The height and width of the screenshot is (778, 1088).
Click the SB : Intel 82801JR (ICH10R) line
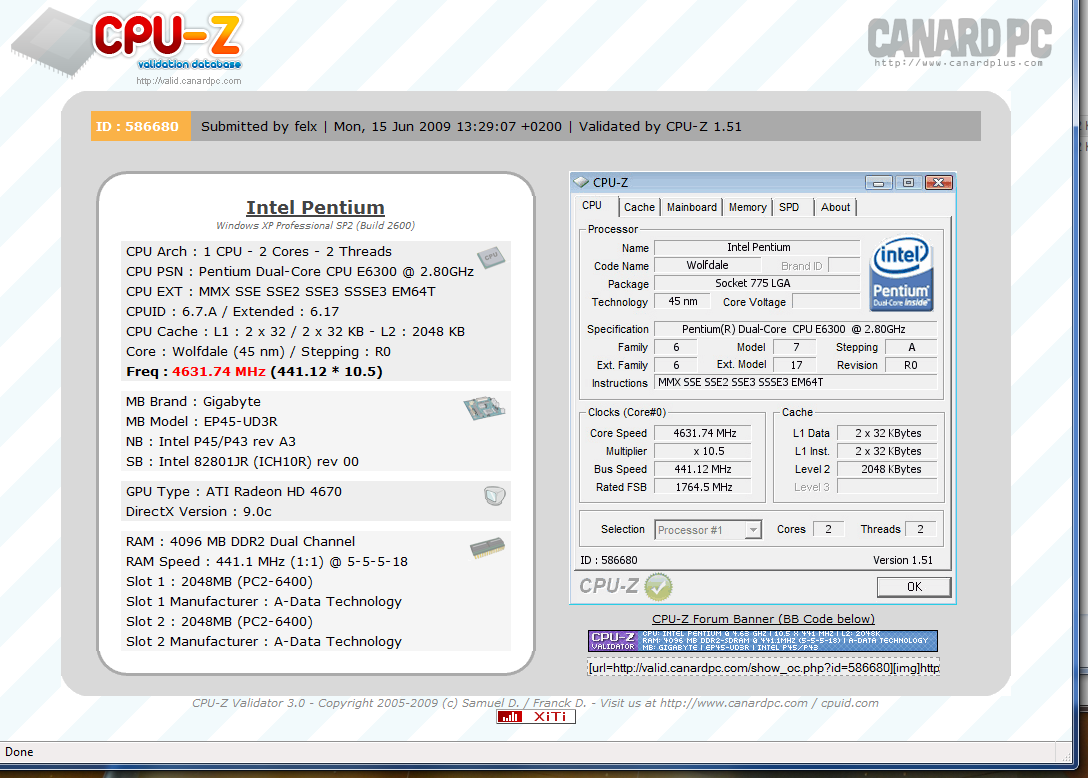tap(242, 462)
